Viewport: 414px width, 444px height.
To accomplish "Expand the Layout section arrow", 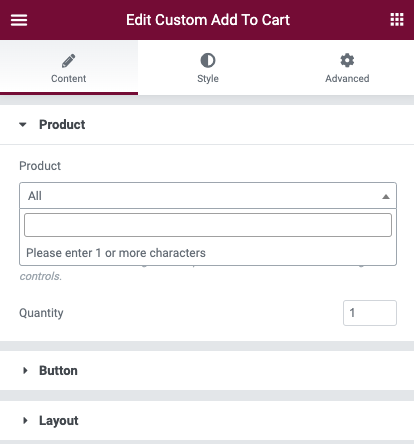I will tap(25, 421).
